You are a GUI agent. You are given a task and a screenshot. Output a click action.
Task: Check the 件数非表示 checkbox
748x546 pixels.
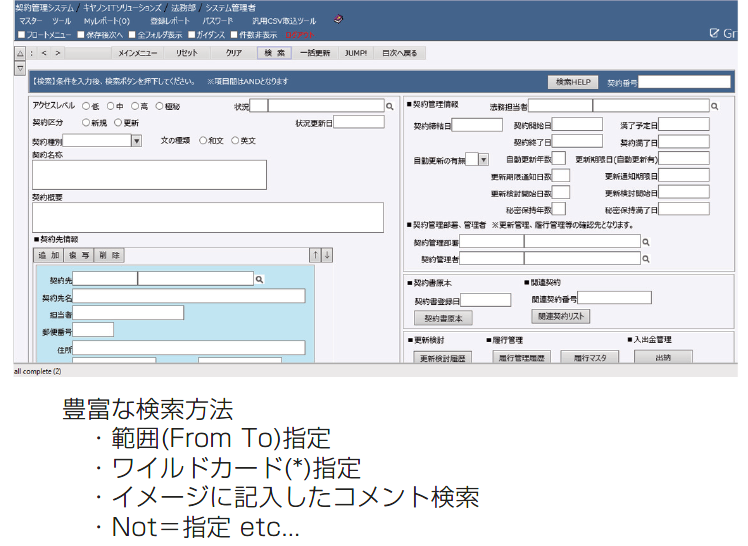coord(234,34)
